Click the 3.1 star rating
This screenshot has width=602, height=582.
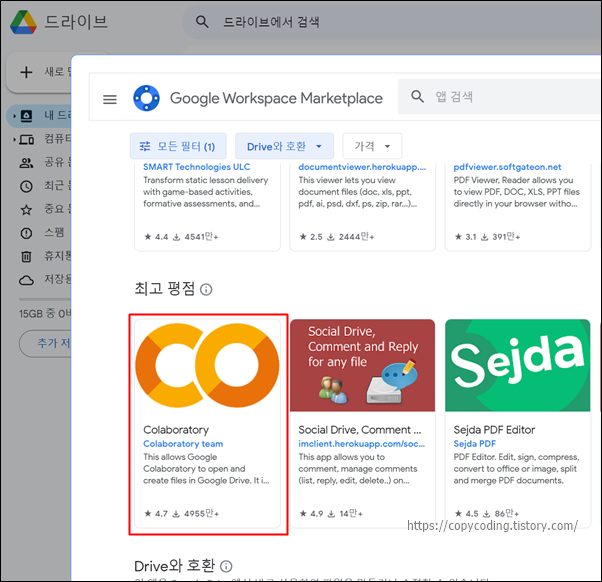[x=465, y=237]
